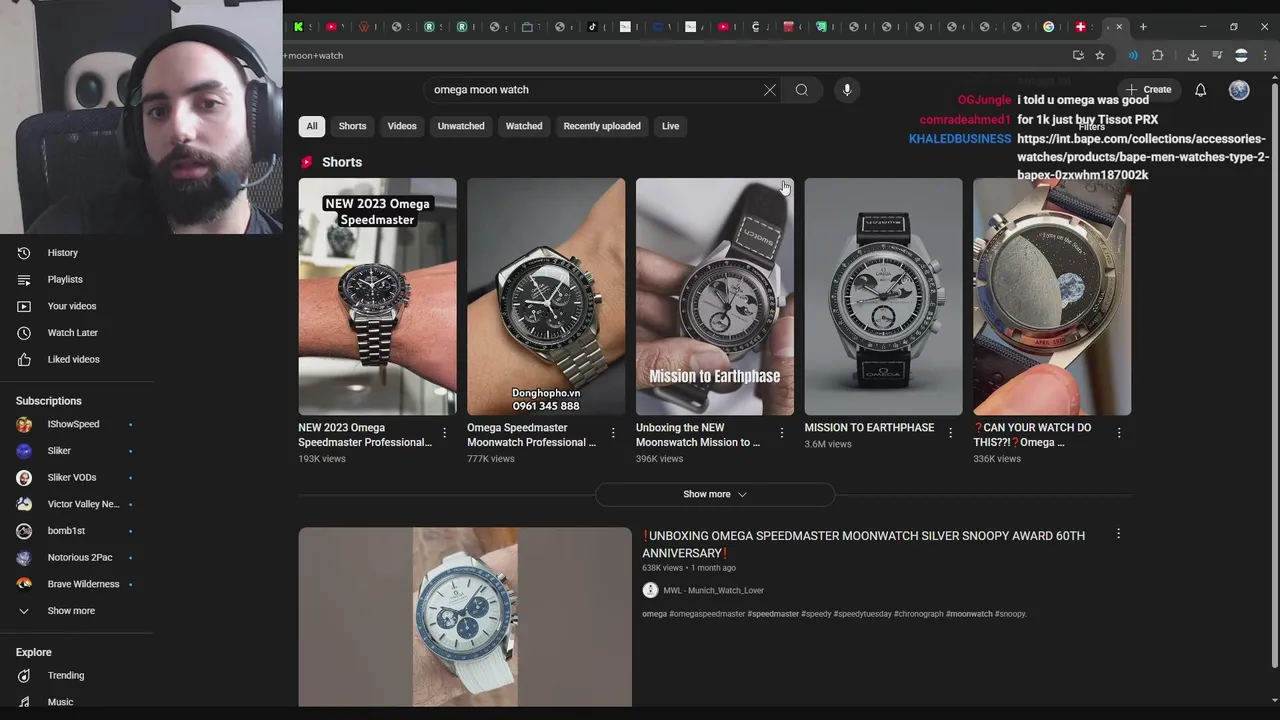Screen dimensions: 1280x720
Task: Click the Shorts shelf heading
Action: pyautogui.click(x=342, y=162)
